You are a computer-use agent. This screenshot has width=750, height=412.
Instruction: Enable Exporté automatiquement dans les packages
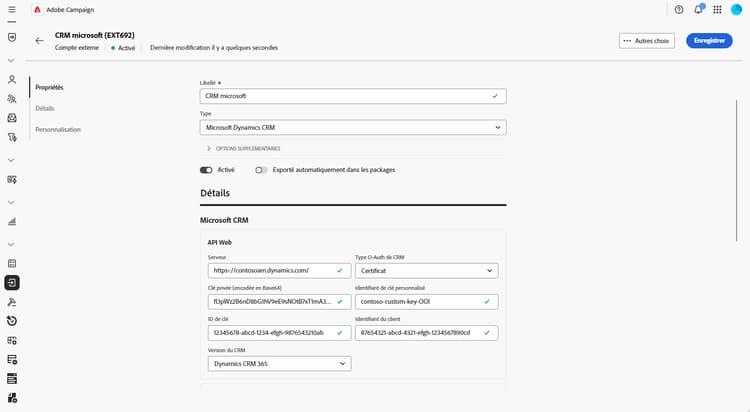point(261,170)
